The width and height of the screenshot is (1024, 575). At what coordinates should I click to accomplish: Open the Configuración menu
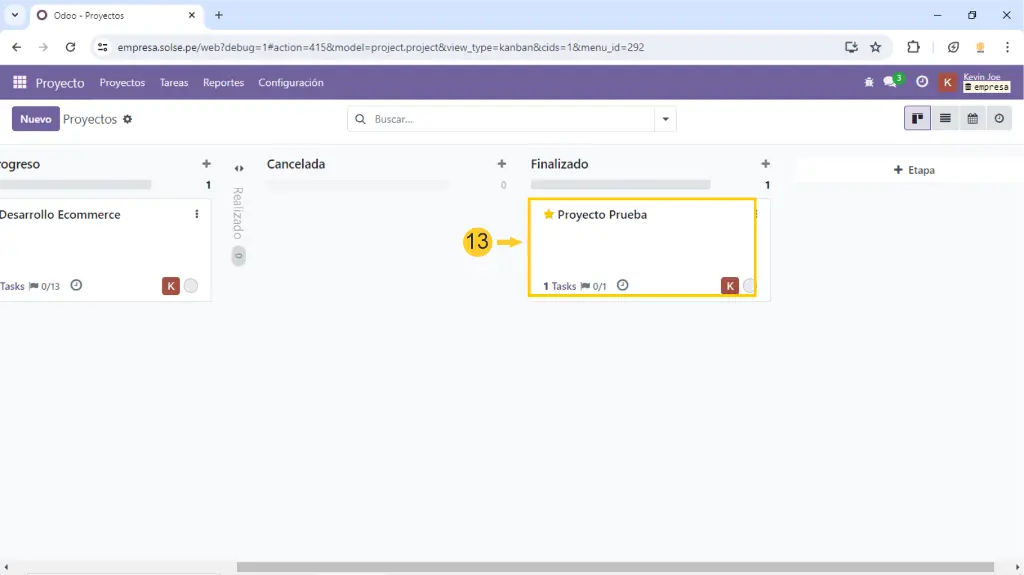coord(291,83)
